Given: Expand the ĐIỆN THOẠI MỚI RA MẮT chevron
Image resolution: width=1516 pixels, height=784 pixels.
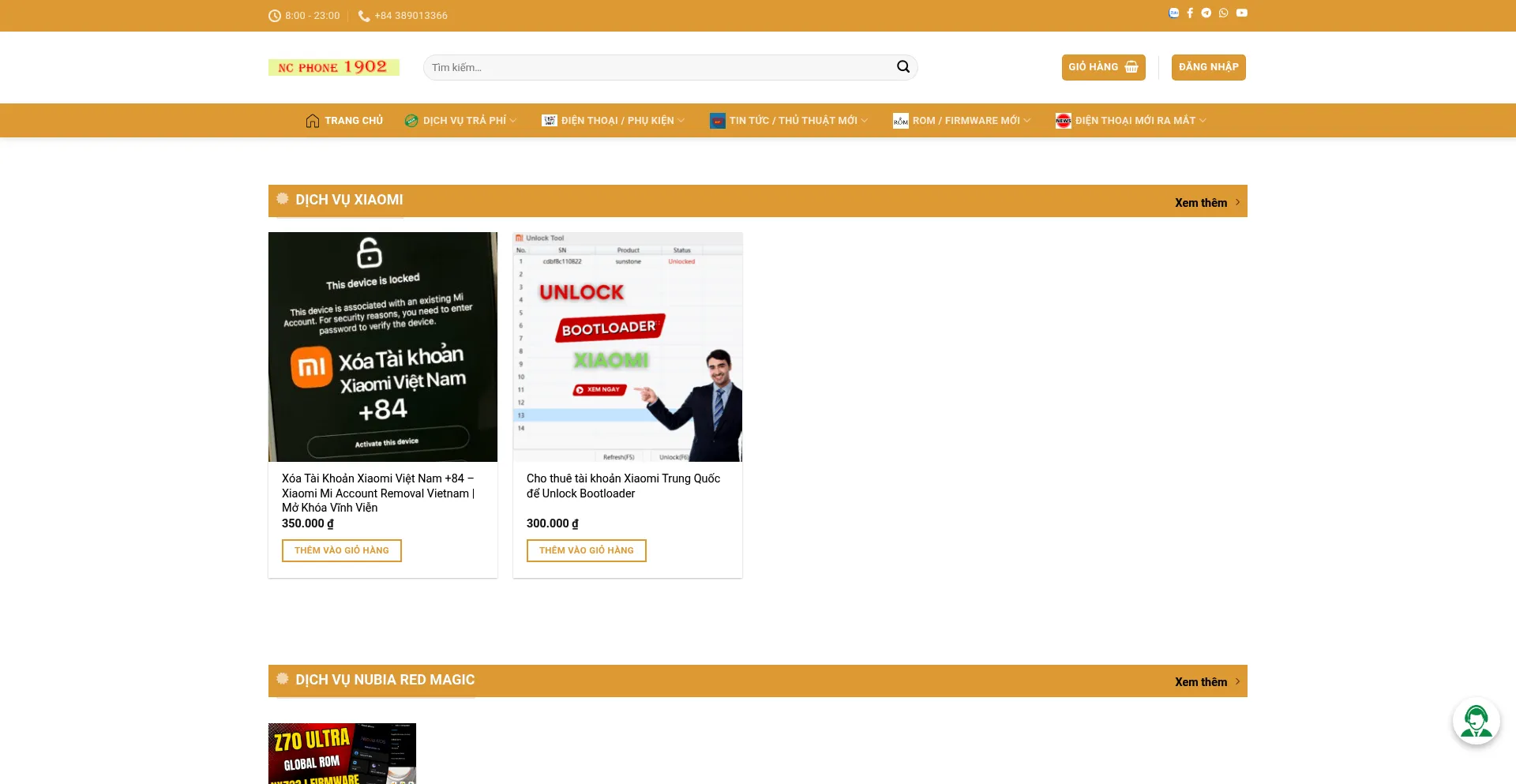Looking at the screenshot, I should (x=1203, y=121).
